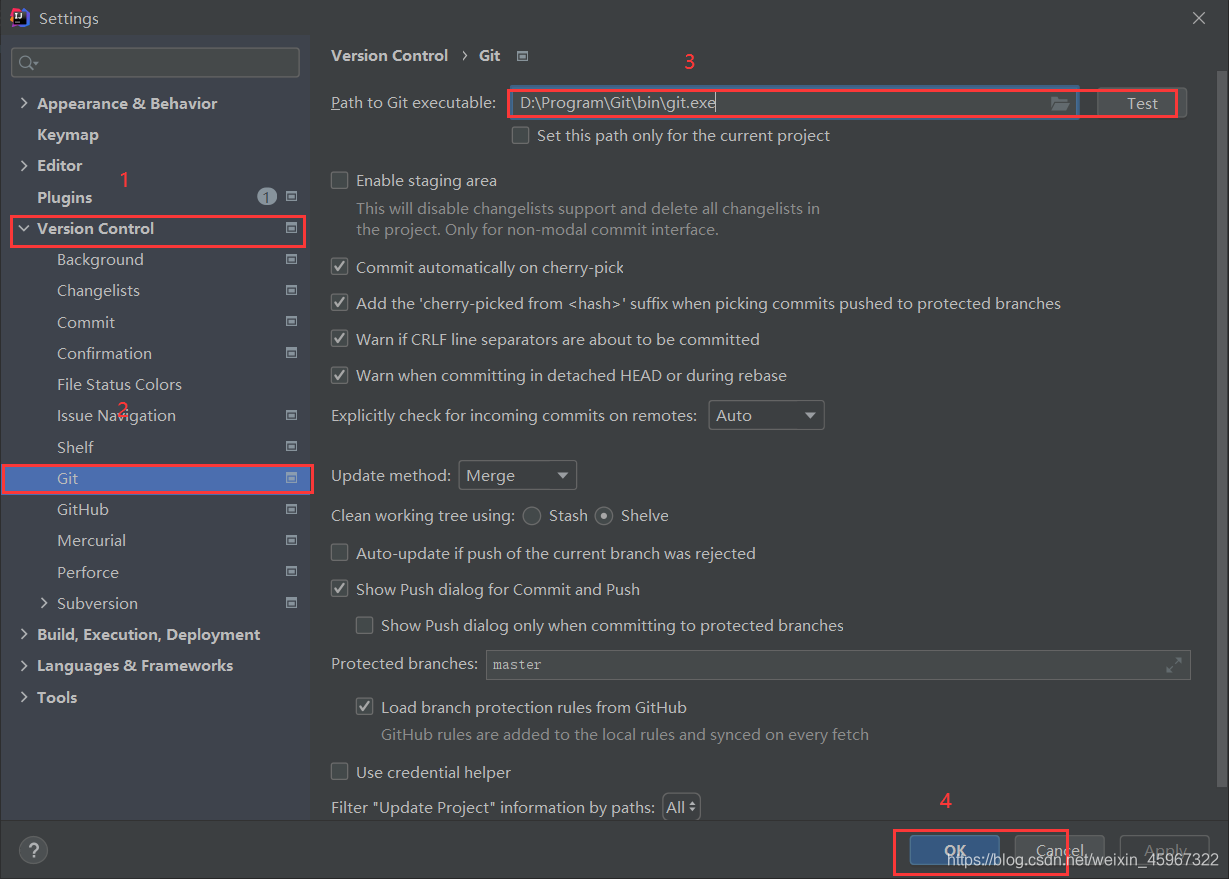Click project-level icon on Changelists row
The width and height of the screenshot is (1229, 879).
click(x=292, y=290)
